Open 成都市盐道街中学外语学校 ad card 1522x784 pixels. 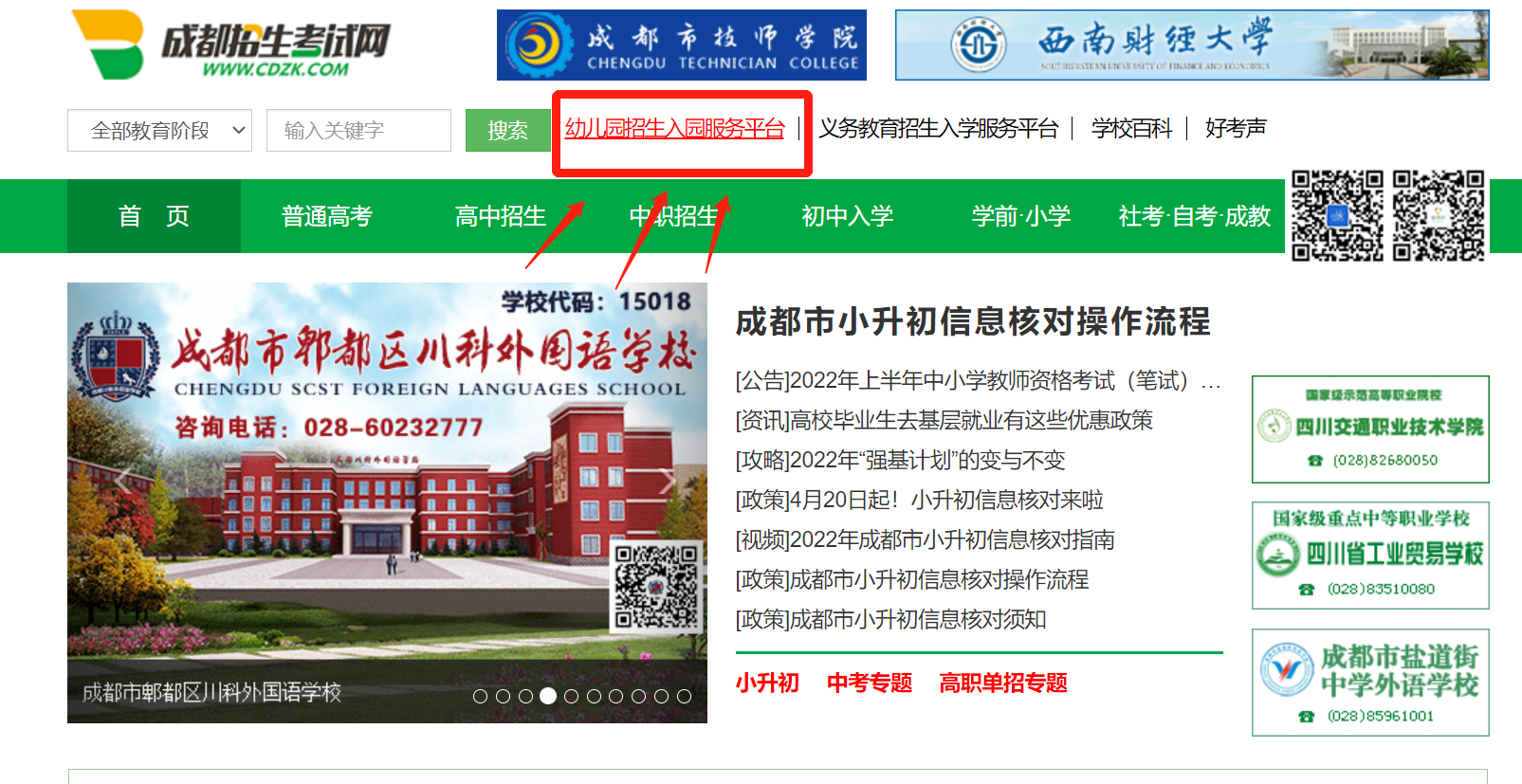[x=1370, y=683]
